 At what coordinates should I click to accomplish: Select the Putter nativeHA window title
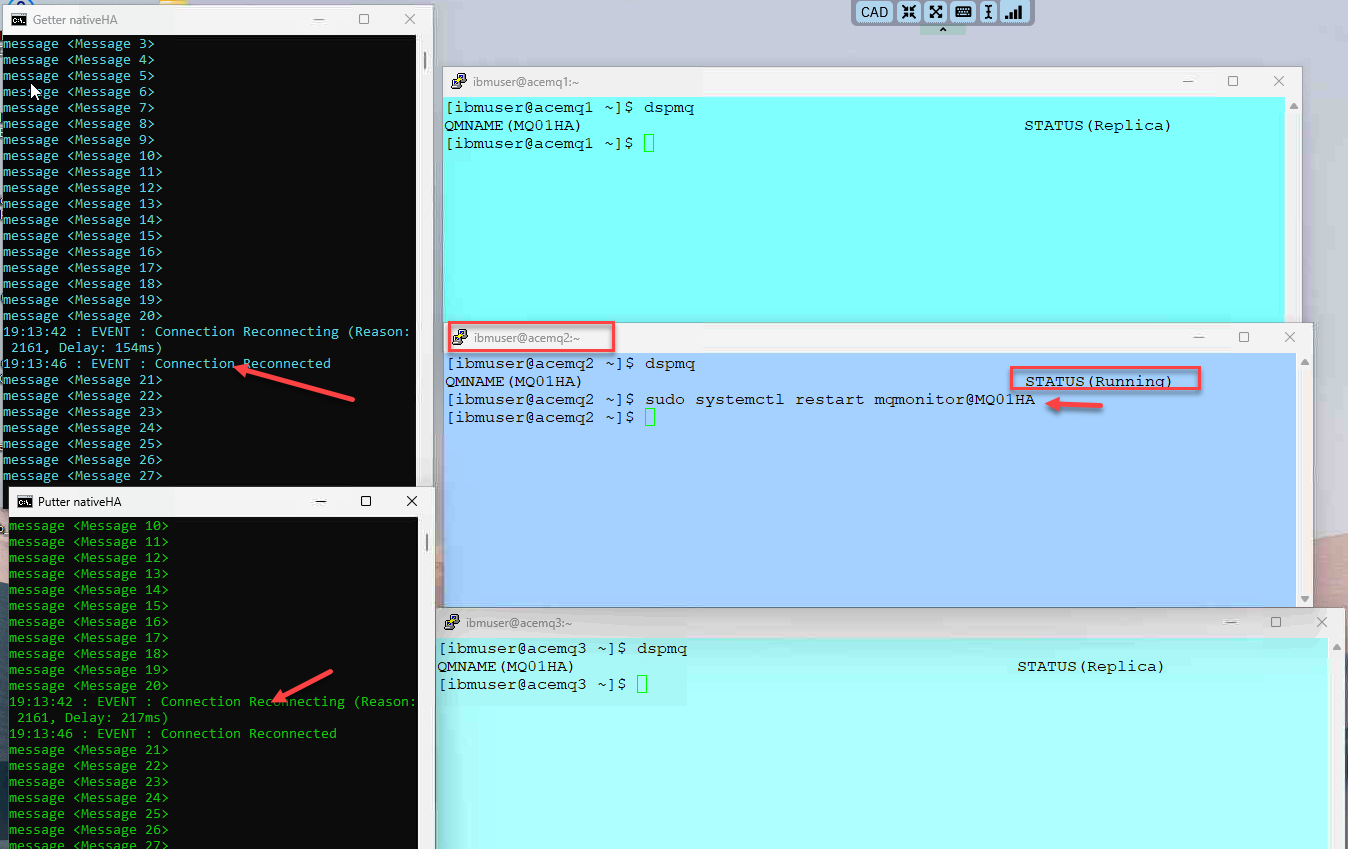click(x=80, y=502)
